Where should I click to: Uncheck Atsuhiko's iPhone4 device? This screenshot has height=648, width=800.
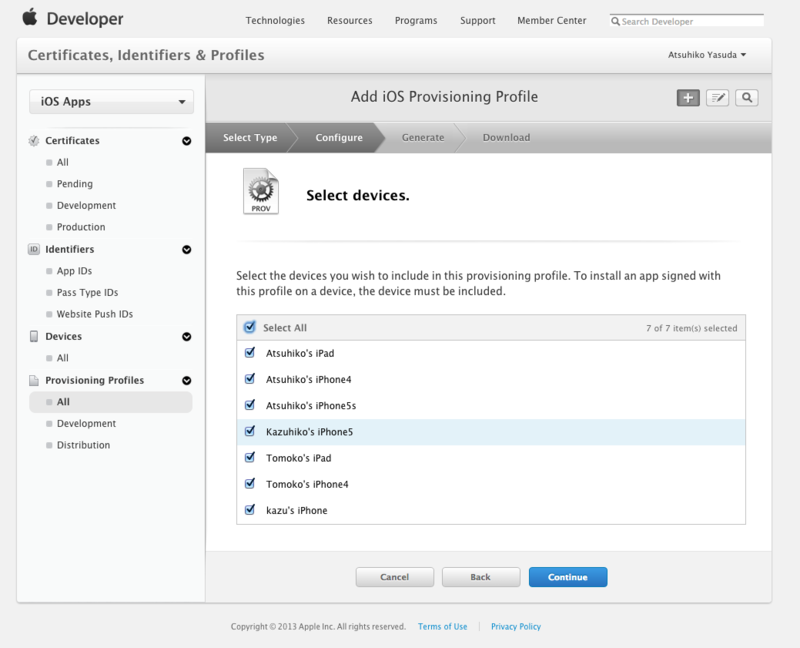[x=249, y=379]
